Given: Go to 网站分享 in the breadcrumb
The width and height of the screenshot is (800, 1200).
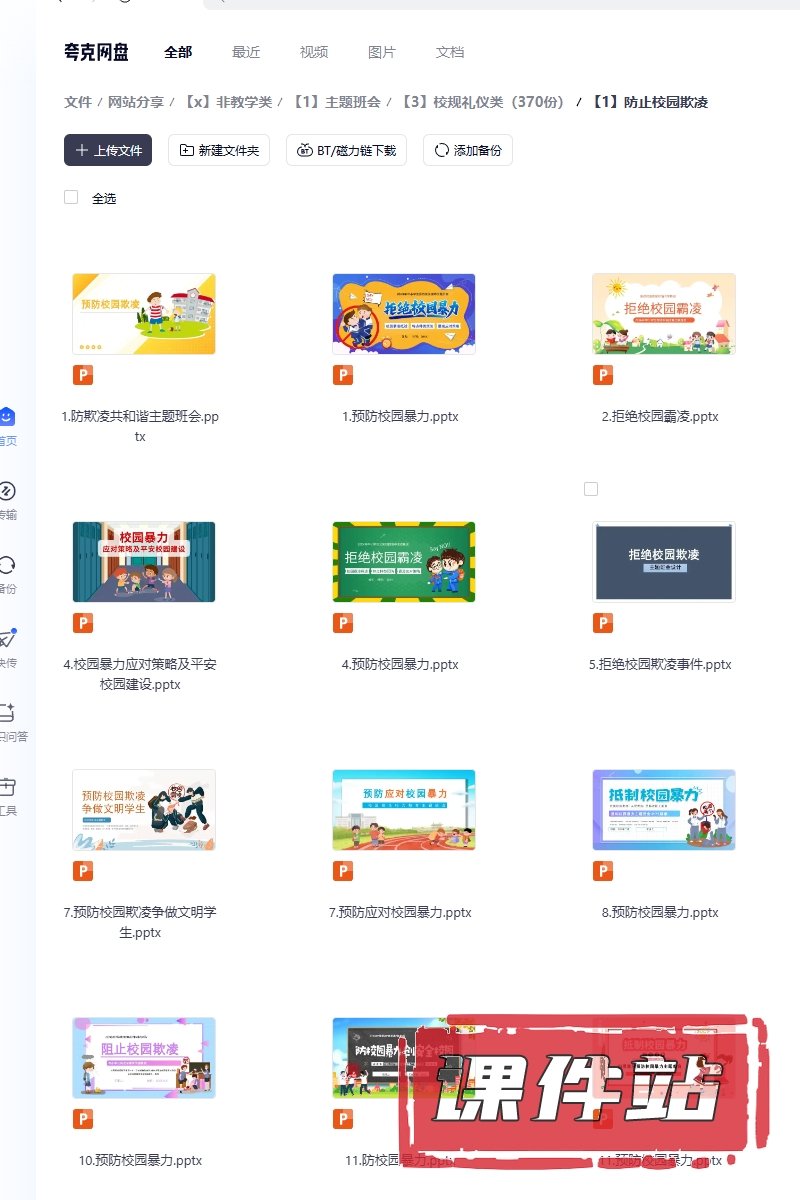Looking at the screenshot, I should pos(136,102).
